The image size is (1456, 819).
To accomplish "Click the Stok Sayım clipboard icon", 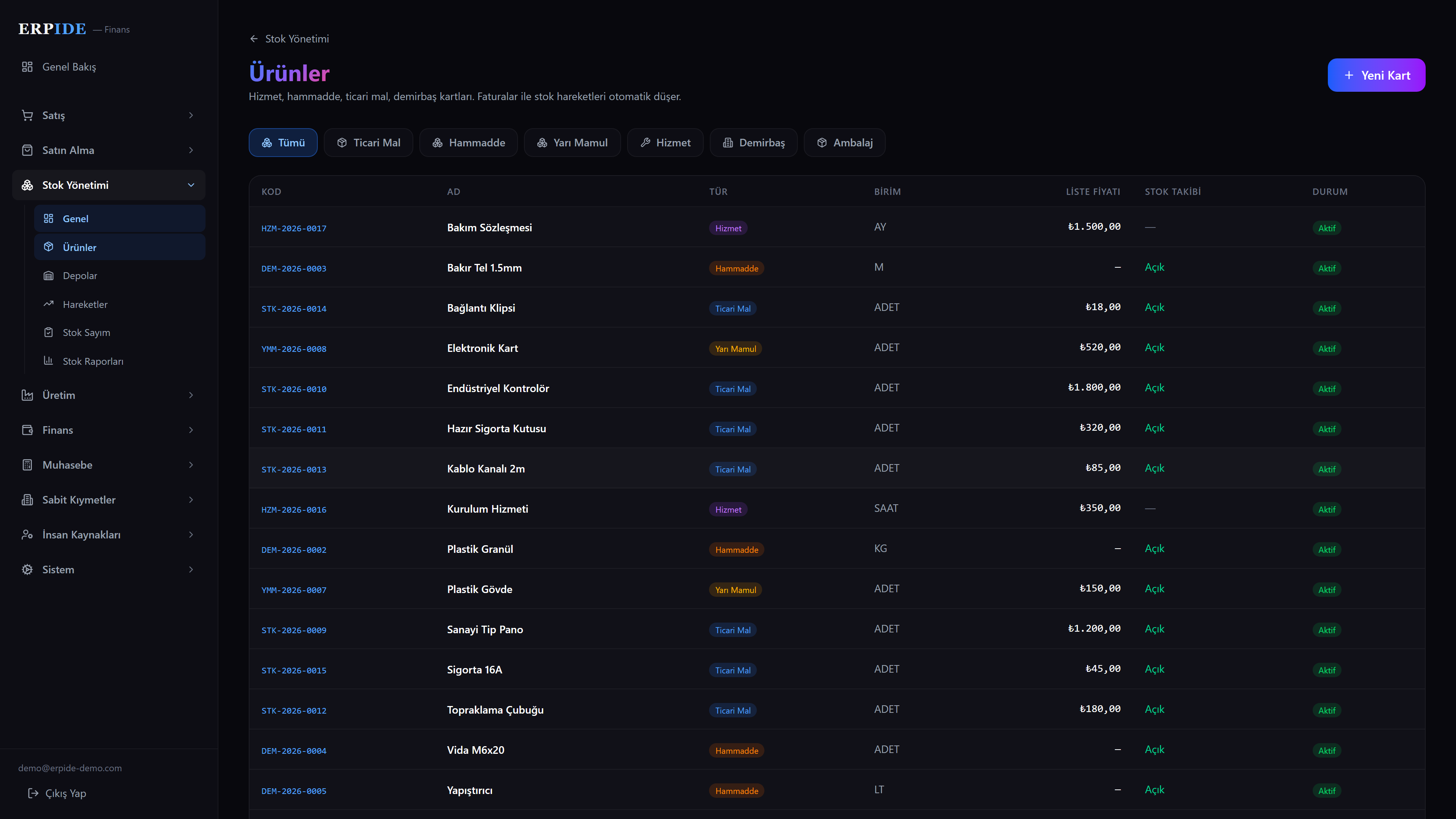I will tap(49, 333).
